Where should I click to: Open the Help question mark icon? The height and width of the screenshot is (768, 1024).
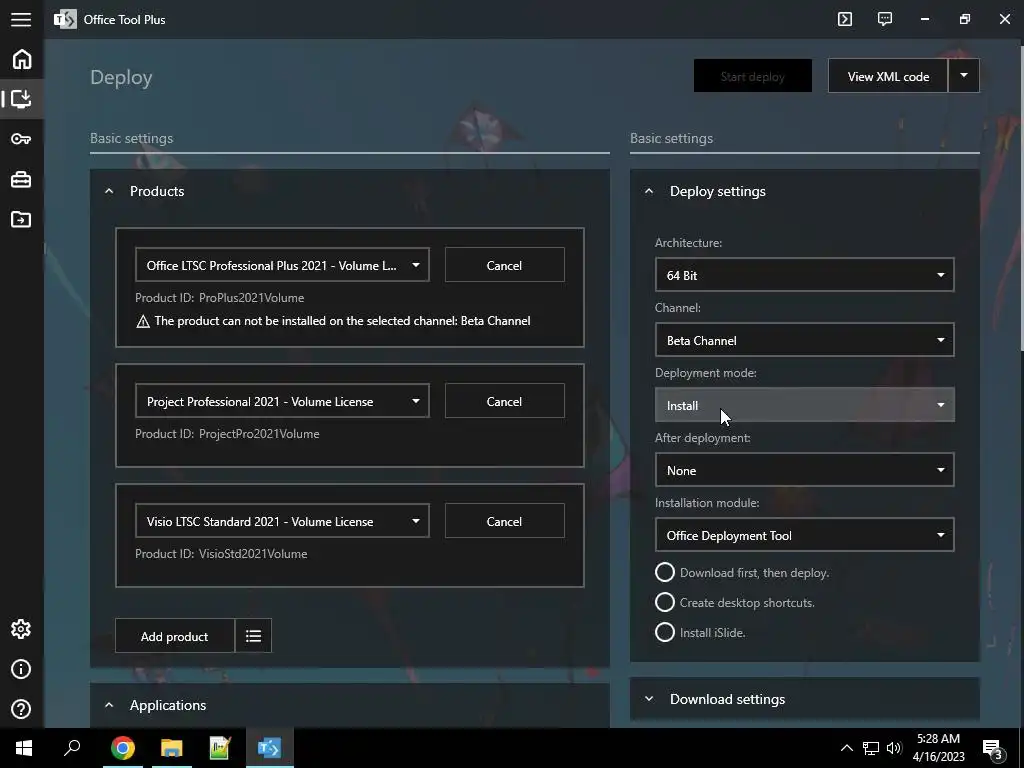(21, 709)
